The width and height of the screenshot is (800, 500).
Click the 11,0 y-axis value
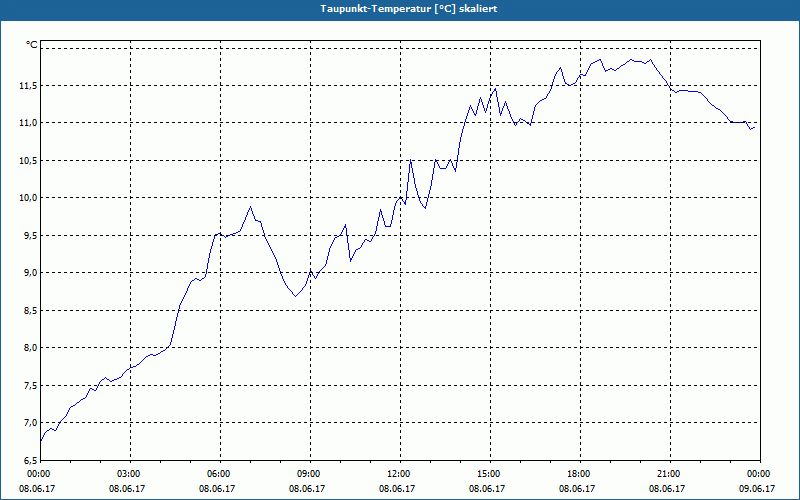[28, 123]
